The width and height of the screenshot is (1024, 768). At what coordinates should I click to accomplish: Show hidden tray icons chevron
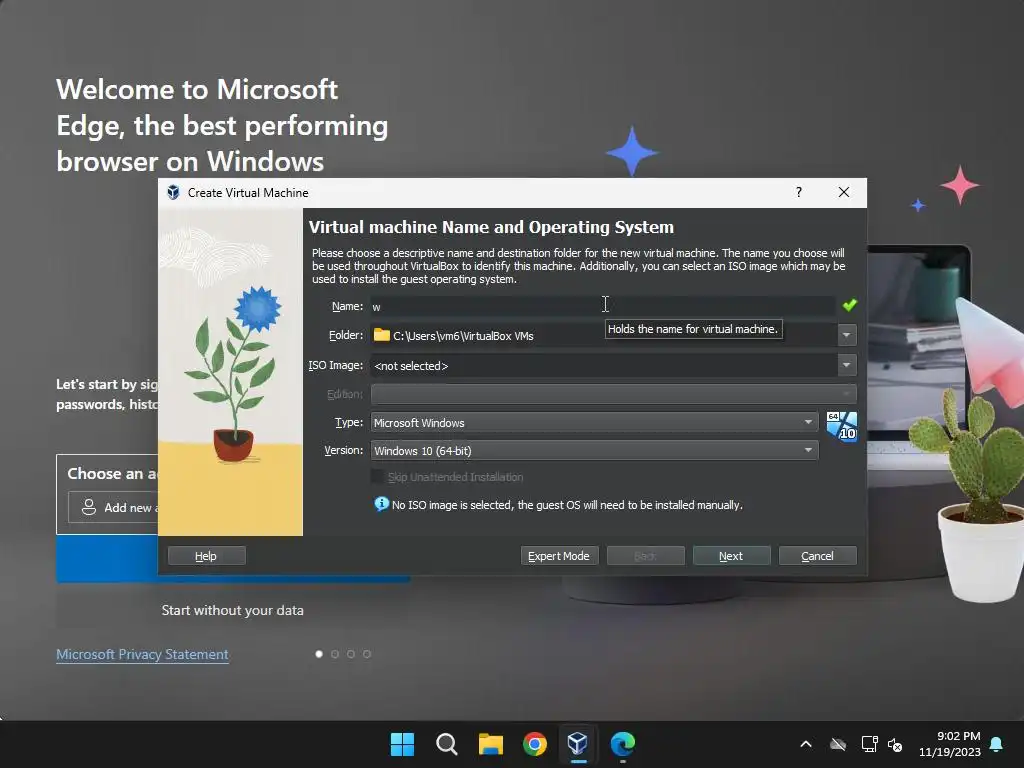tap(806, 744)
